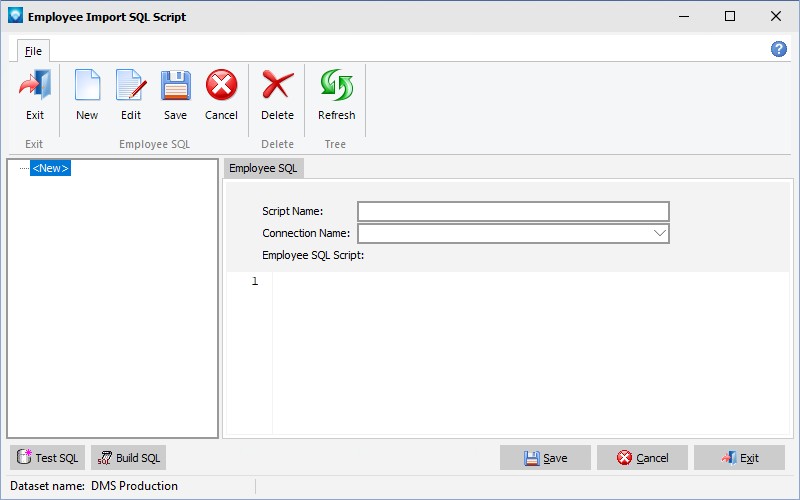
Task: Click the app icon in the title bar
Action: click(15, 16)
